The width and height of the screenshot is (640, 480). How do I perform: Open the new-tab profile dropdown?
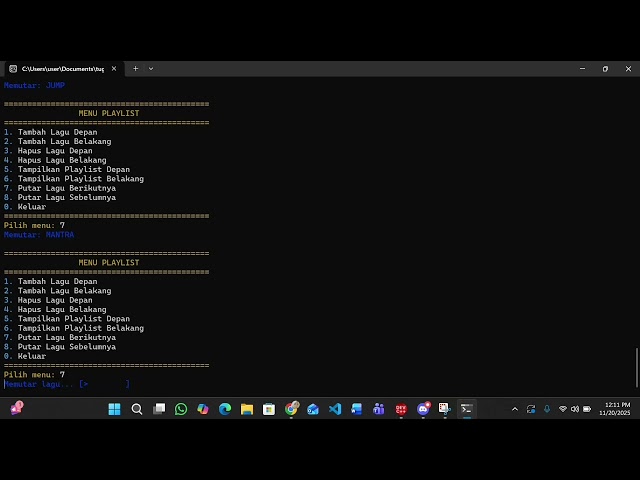pyautogui.click(x=151, y=69)
